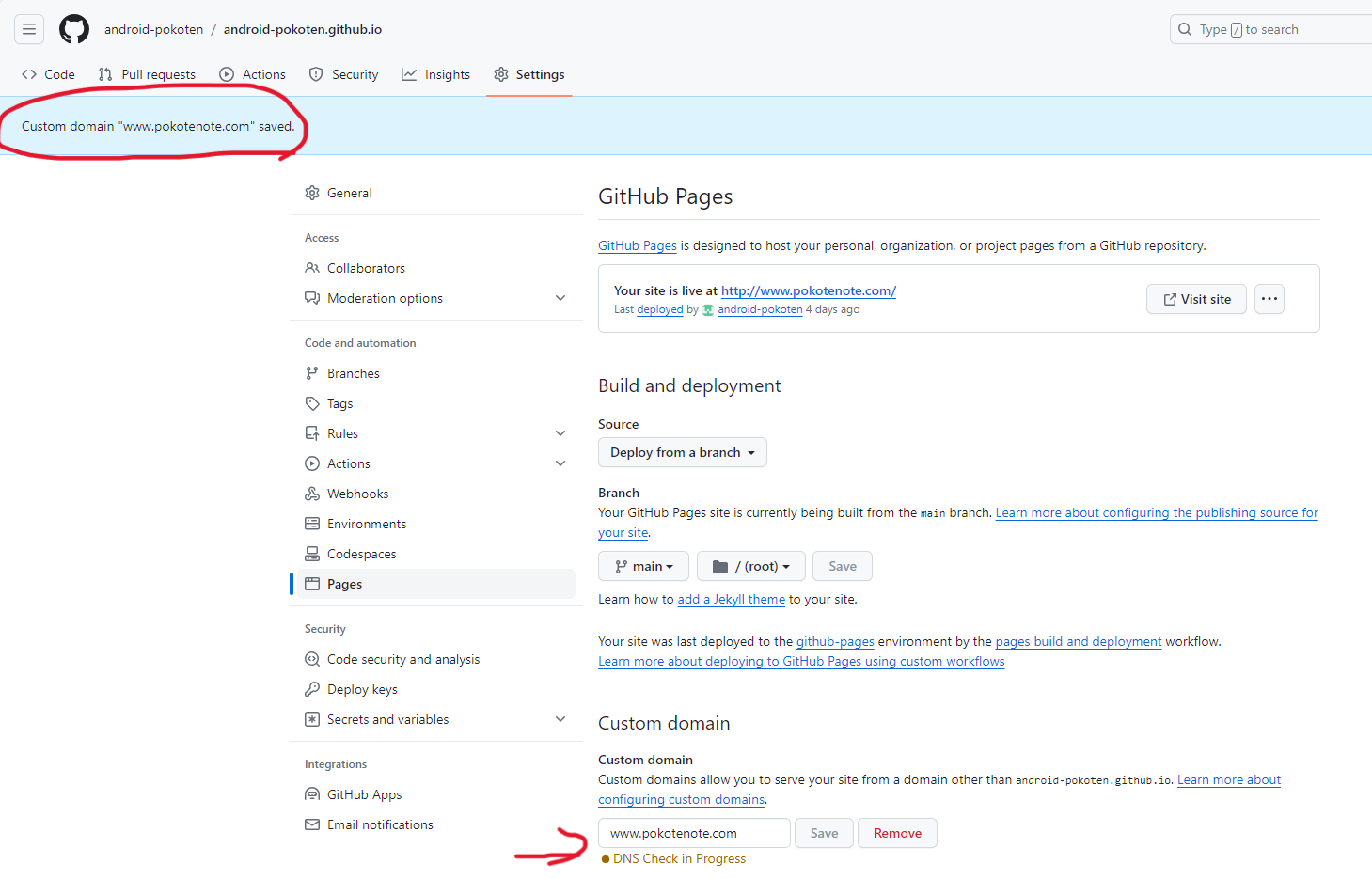
Task: Expand Secrets and variables chevron
Action: (x=560, y=719)
